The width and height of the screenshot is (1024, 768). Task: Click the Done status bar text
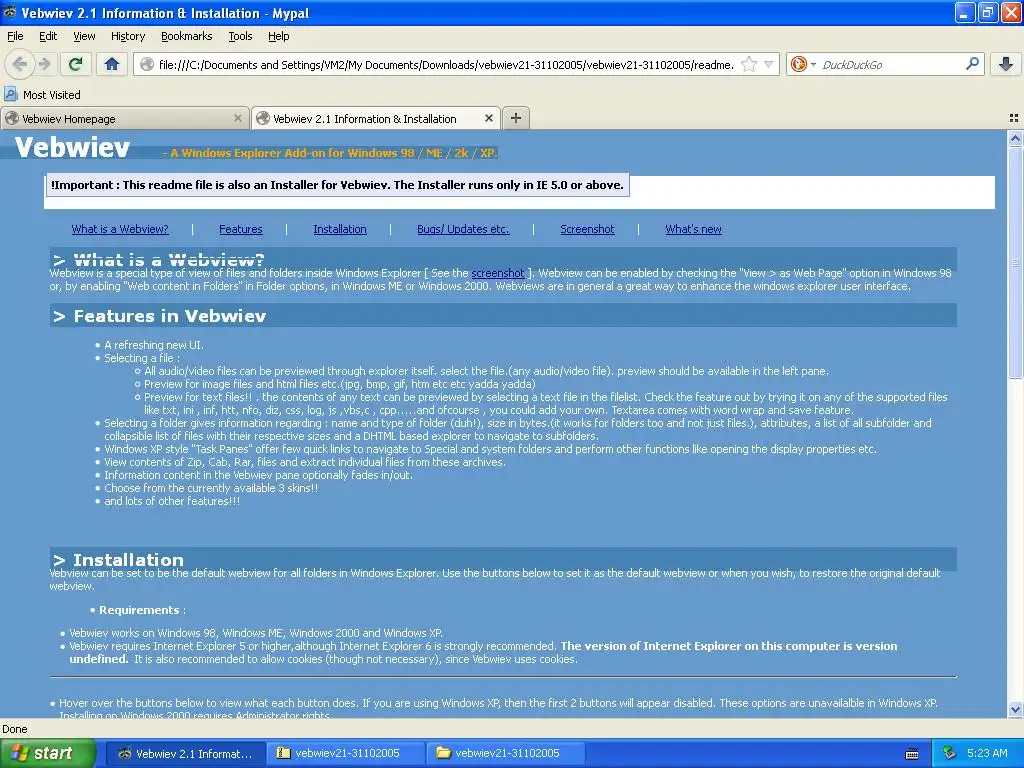pyautogui.click(x=14, y=729)
